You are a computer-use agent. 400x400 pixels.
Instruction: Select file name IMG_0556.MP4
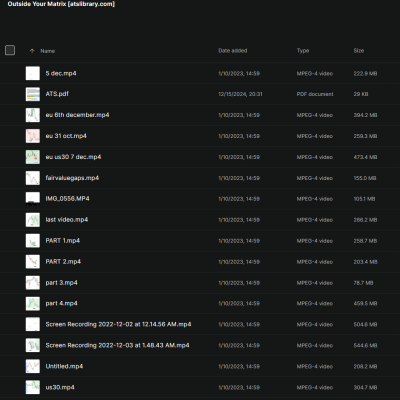[x=67, y=199]
